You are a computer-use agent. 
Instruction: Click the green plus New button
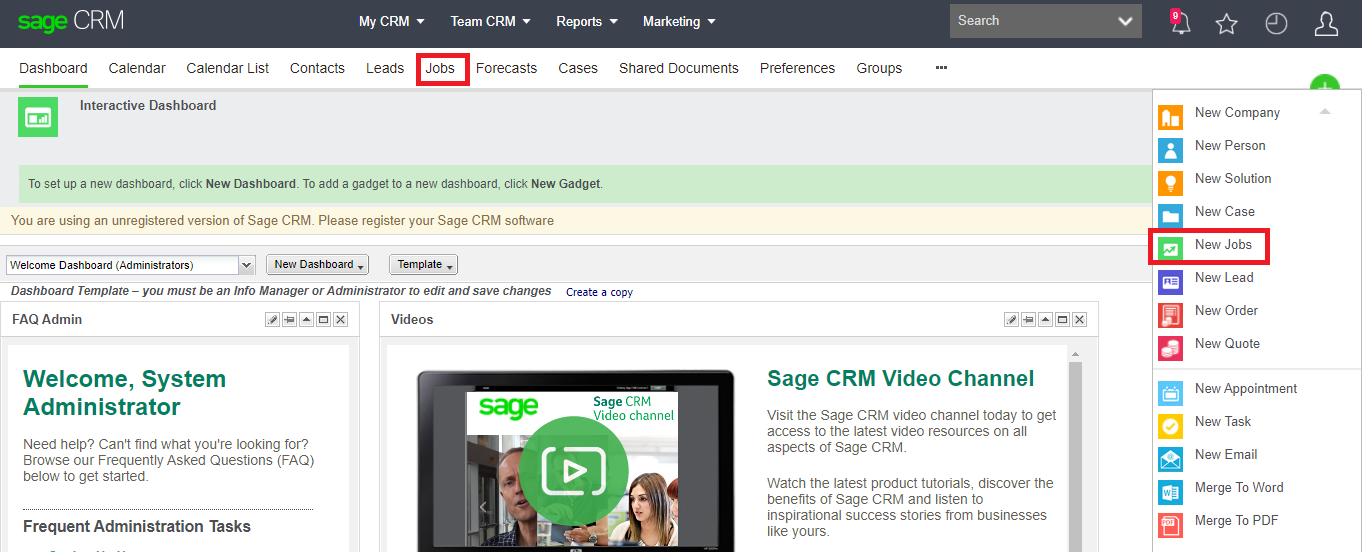point(1324,85)
